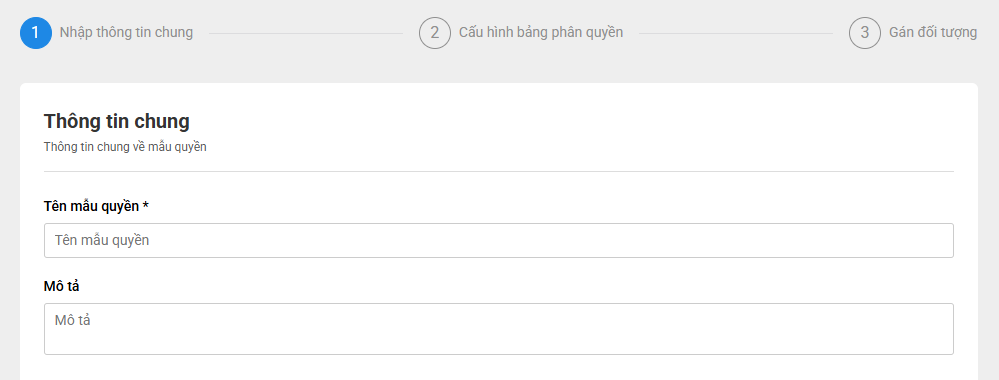Click the gray placeholder text "Tên mẫu quyền"

pyautogui.click(x=102, y=240)
